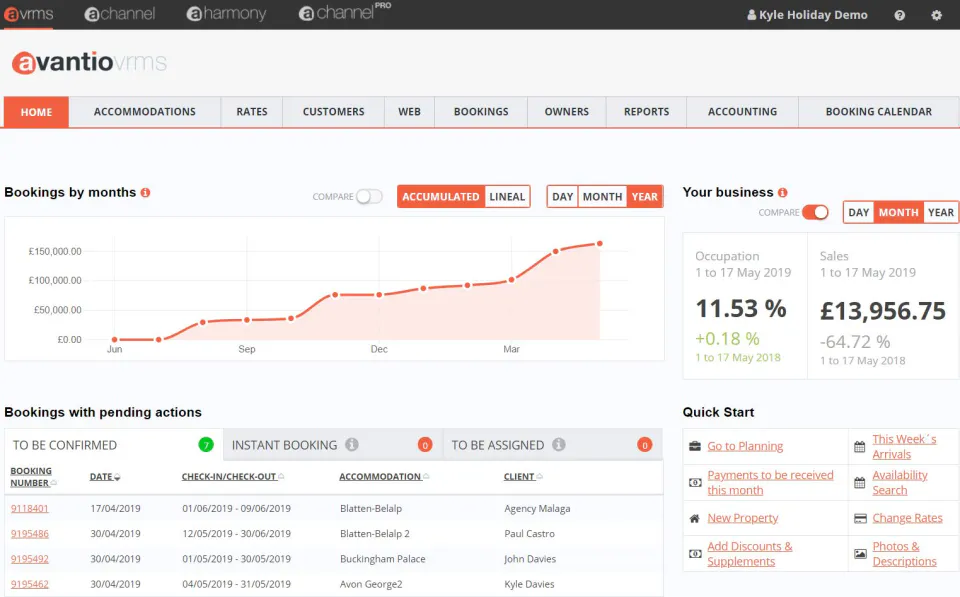Click the house icon for New Property
This screenshot has width=960, height=597.
tap(694, 519)
